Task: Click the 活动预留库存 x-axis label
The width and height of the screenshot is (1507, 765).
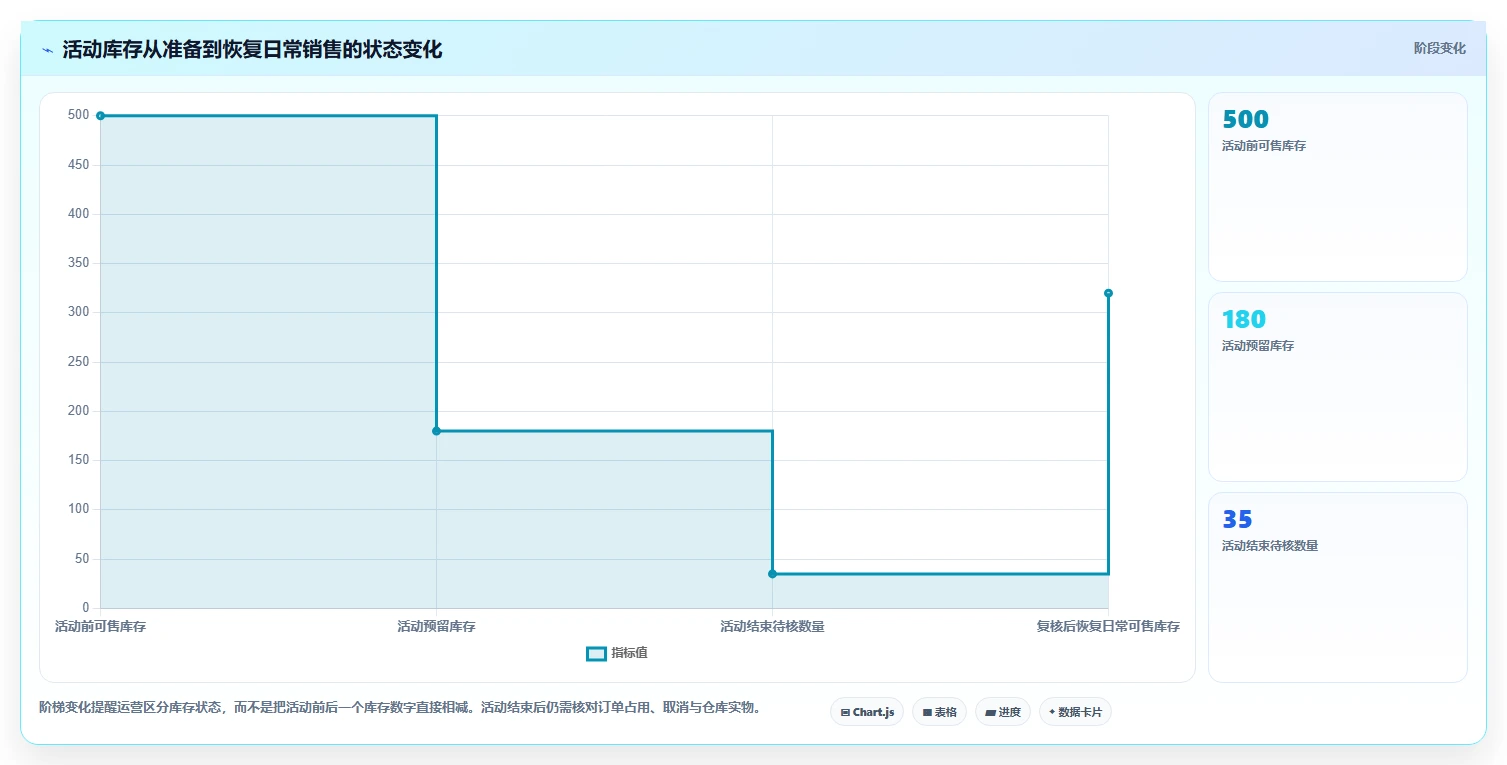Action: 436,627
